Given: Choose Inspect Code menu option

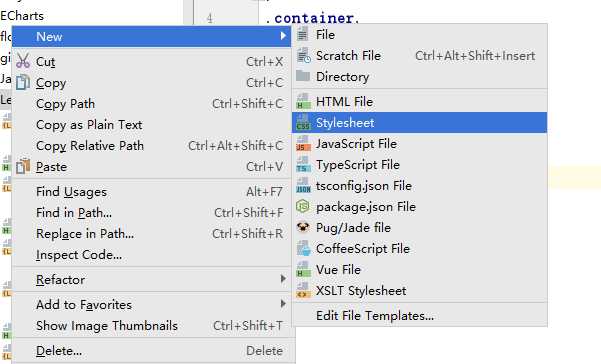Looking at the screenshot, I should (x=152, y=255).
